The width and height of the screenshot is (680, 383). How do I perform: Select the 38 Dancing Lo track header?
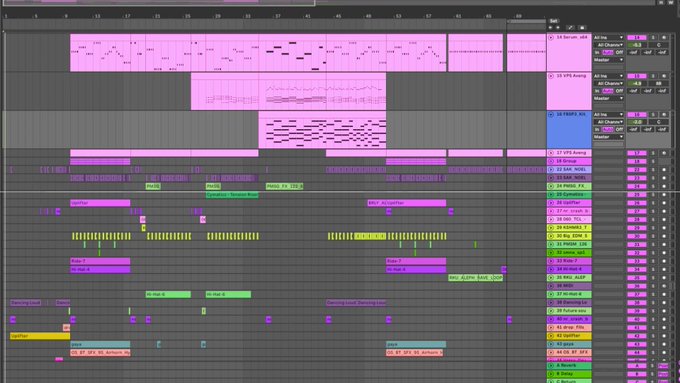pos(569,302)
